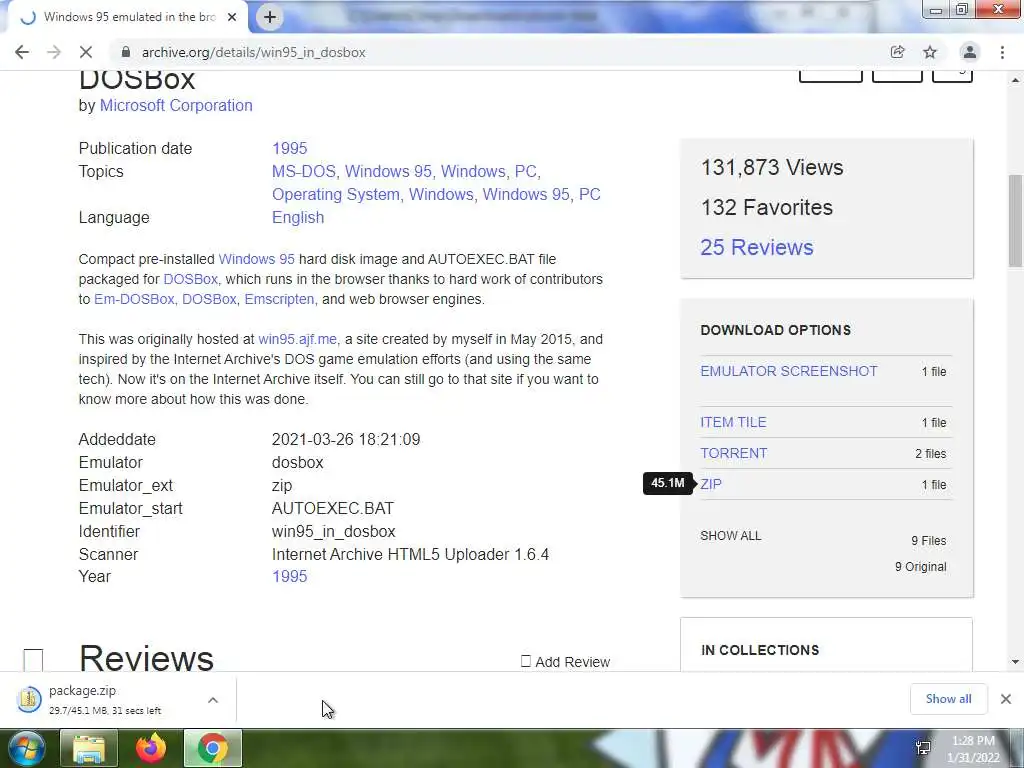Screen dimensions: 1024x768
Task: Stop loading the page with the X button
Action: click(86, 52)
